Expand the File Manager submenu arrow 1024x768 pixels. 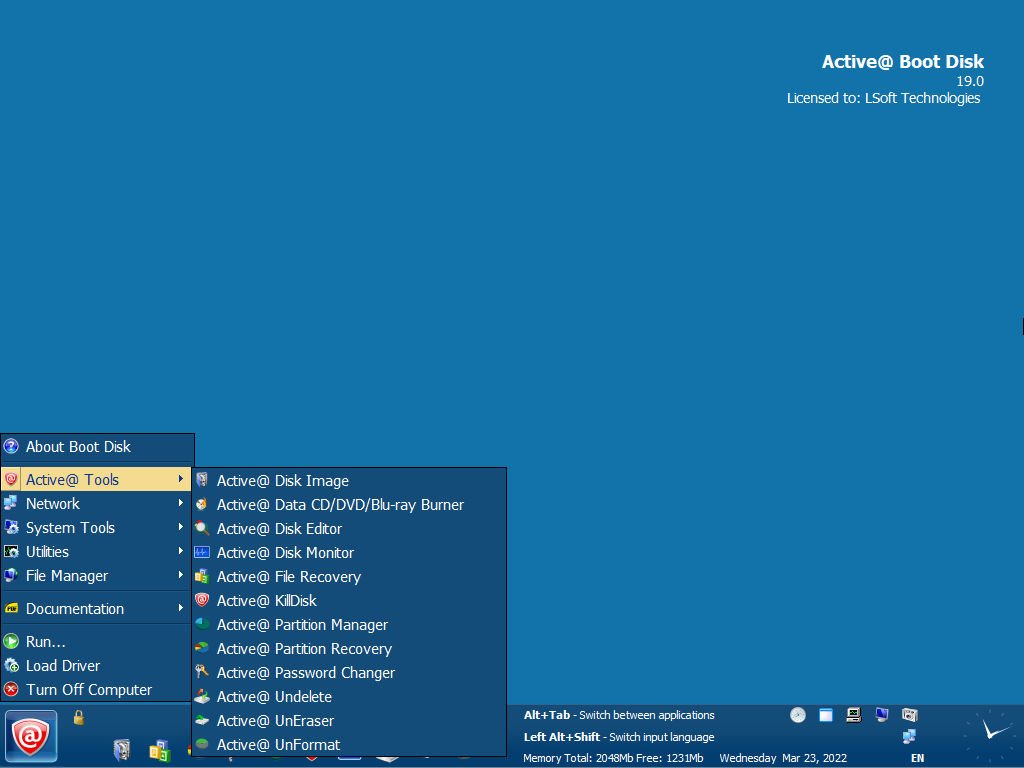[x=181, y=575]
